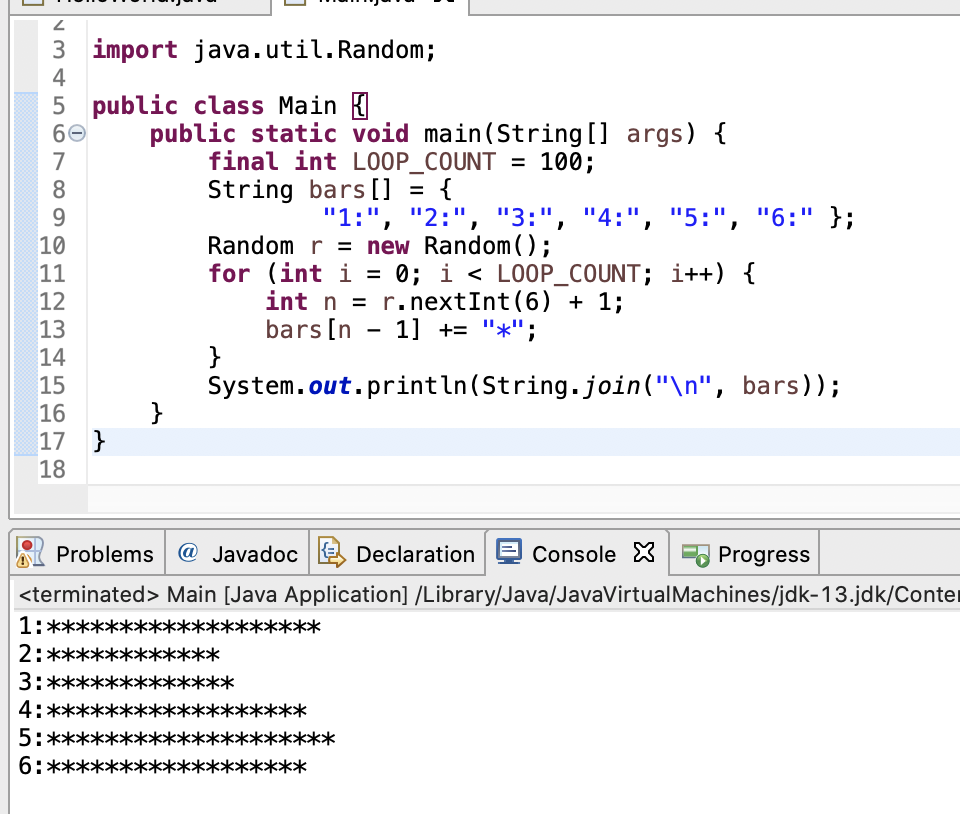This screenshot has height=814, width=960.
Task: Click the new Random() line
Action: [379, 246]
